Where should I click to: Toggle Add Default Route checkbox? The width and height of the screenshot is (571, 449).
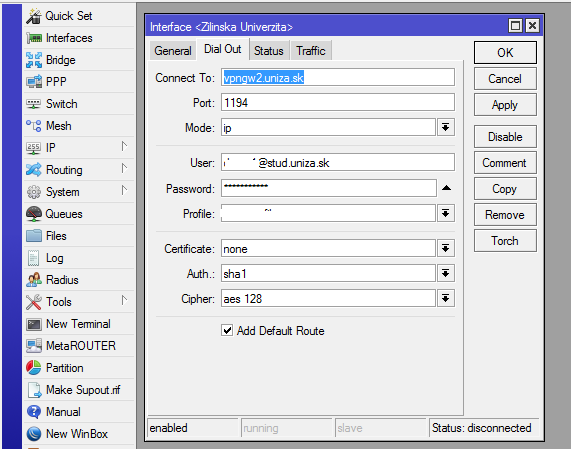pyautogui.click(x=227, y=331)
